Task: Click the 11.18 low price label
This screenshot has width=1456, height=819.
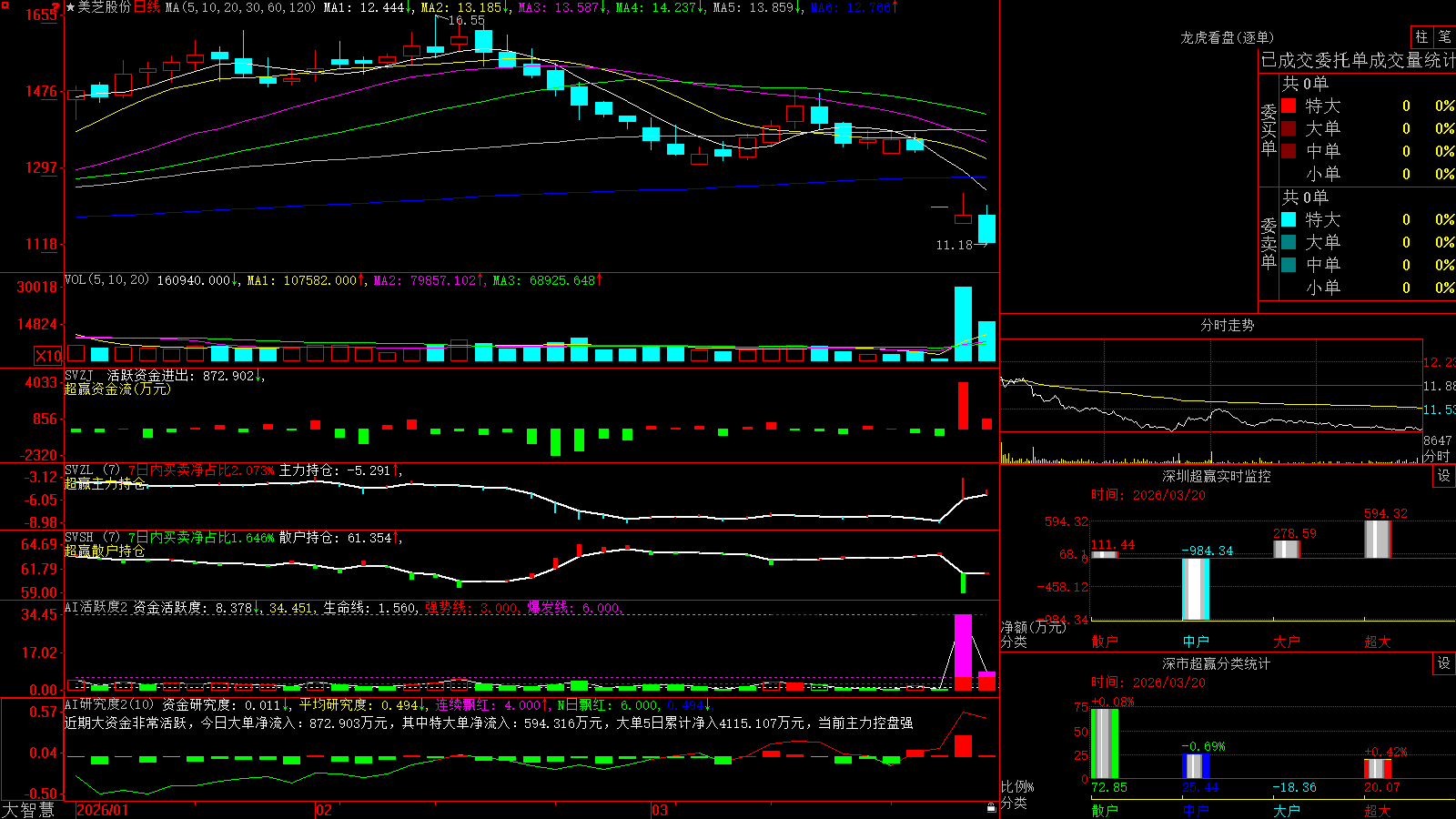Action: point(955,245)
